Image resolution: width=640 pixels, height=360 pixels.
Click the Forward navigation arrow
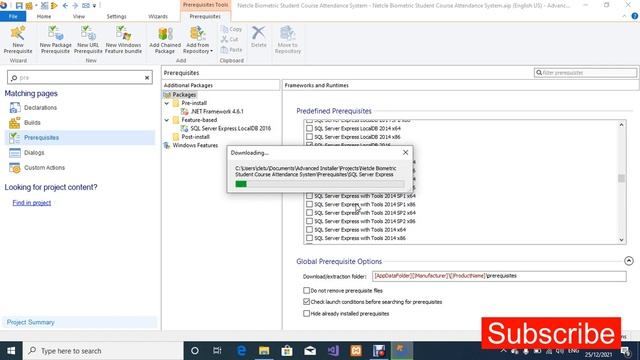tap(75, 6)
